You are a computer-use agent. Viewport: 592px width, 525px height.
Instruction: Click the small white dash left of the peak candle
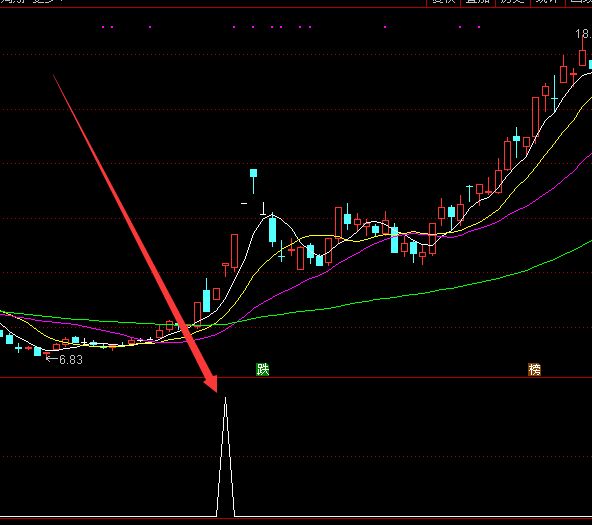(244, 203)
